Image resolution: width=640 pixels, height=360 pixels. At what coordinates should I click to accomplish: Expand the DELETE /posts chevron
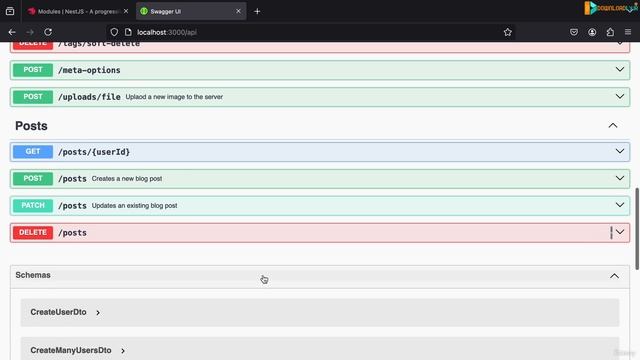tap(620, 232)
